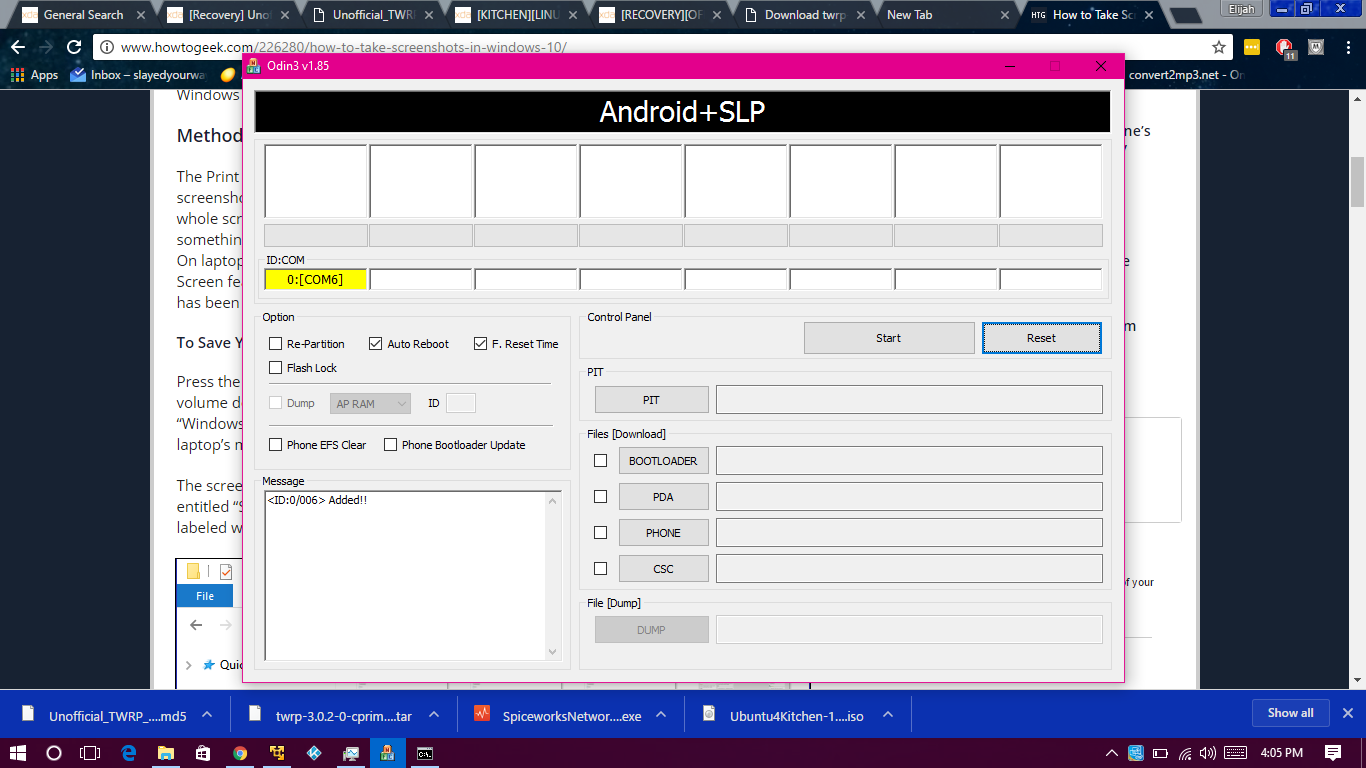Click the 0:[COM6] ID:COM field
The height and width of the screenshot is (768, 1366).
coord(315,279)
